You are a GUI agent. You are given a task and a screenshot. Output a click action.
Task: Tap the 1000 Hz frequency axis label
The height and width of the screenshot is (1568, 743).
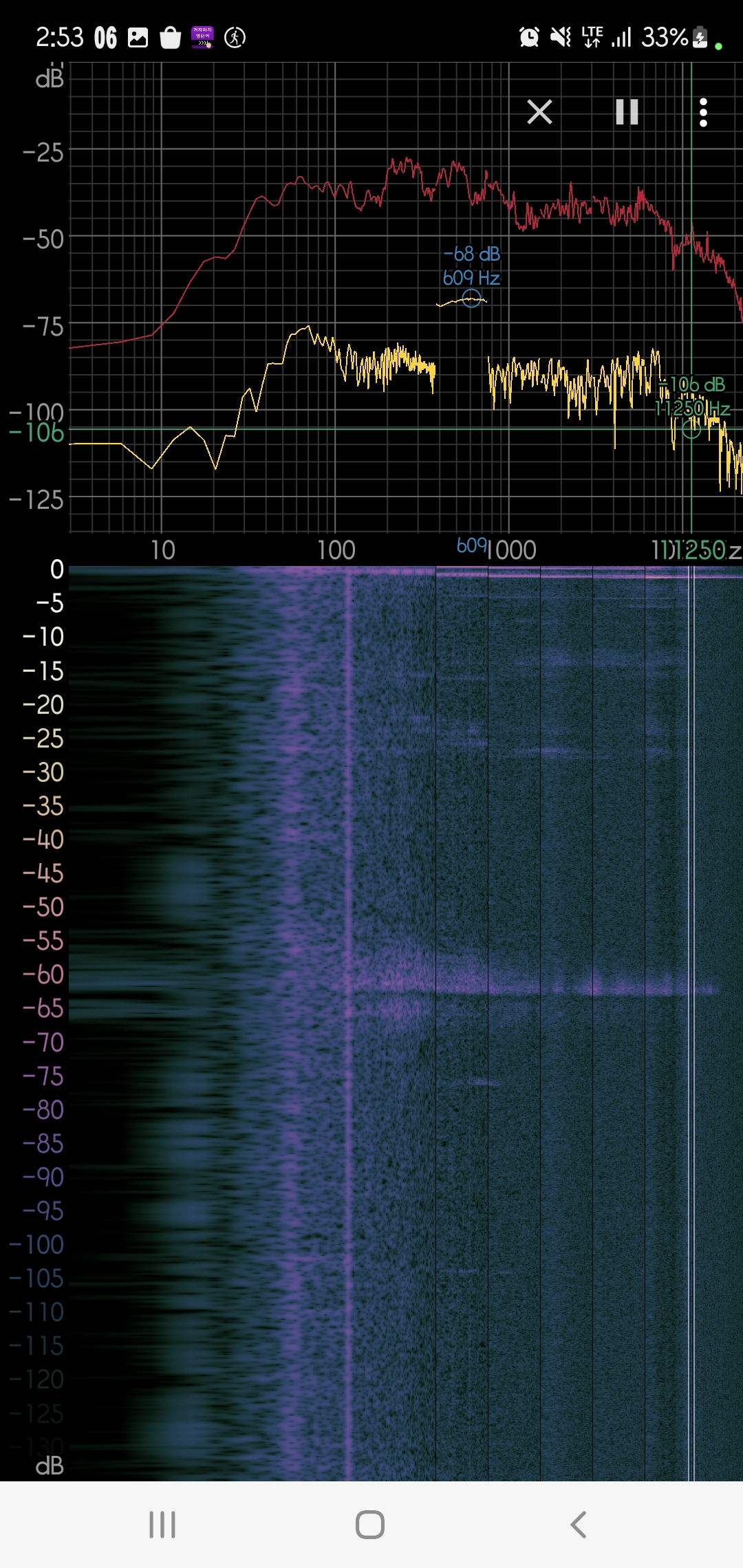click(x=512, y=550)
